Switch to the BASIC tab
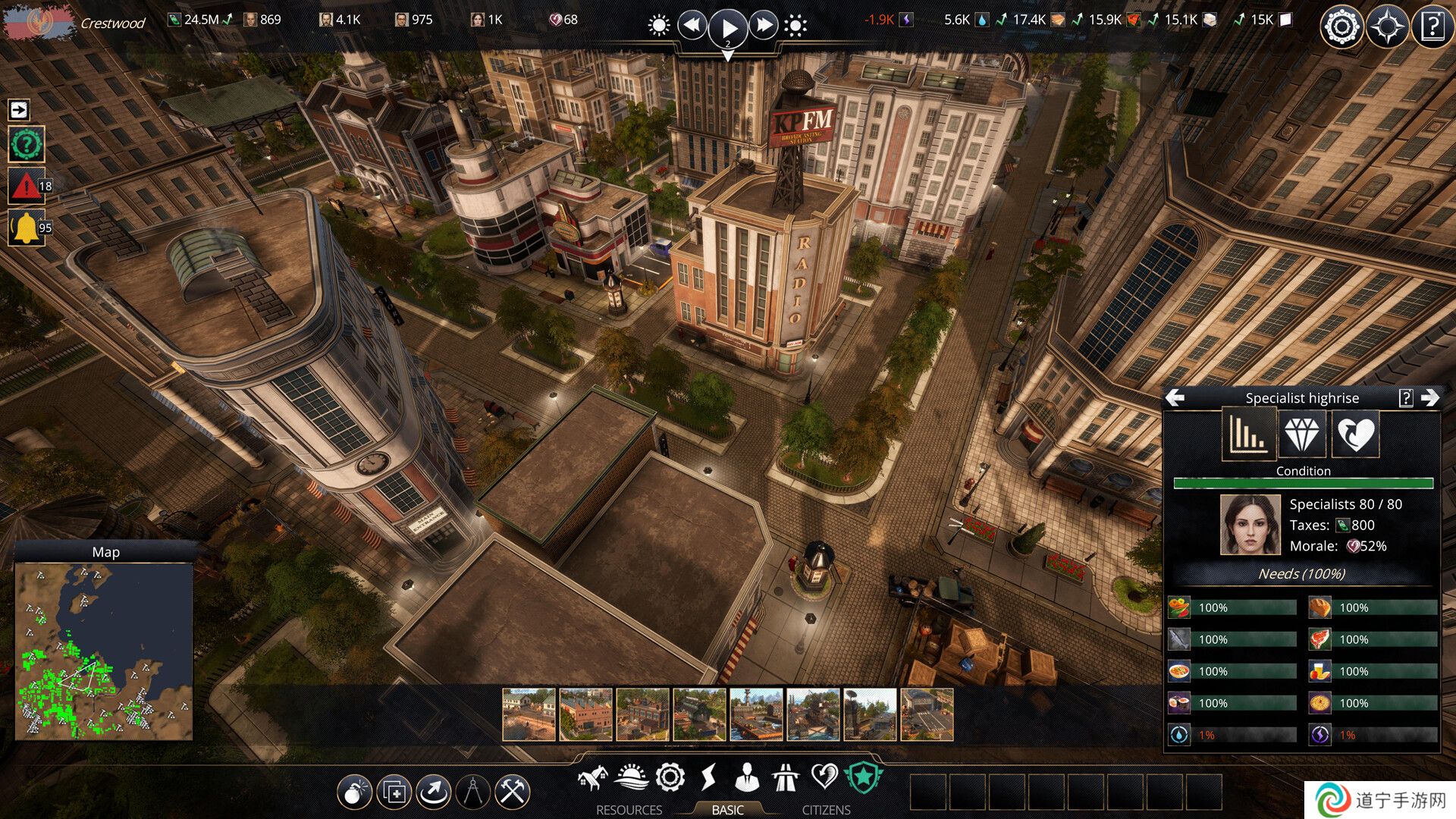The image size is (1456, 819). point(727,809)
